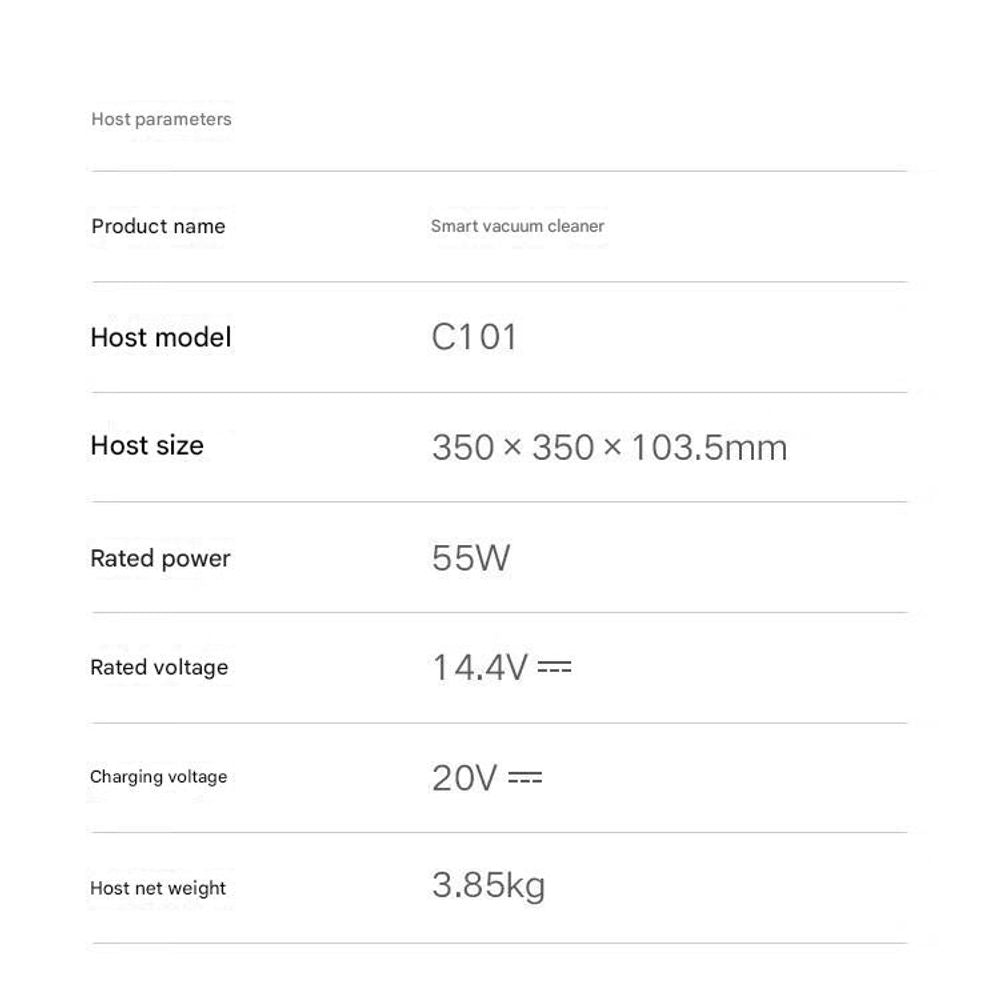Click the 14.4V voltage value

tap(479, 667)
